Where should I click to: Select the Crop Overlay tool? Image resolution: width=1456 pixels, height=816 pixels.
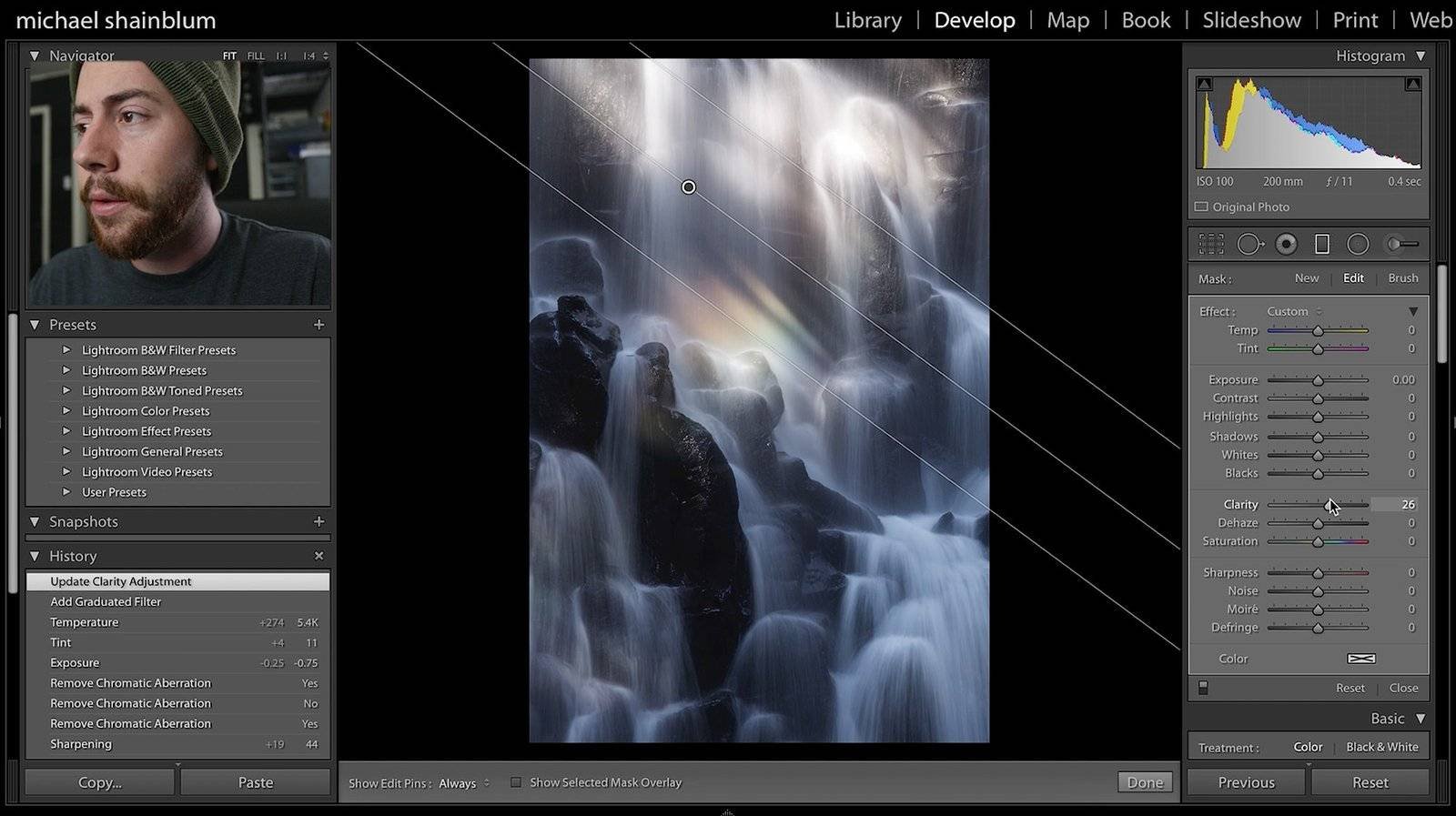click(x=1210, y=244)
